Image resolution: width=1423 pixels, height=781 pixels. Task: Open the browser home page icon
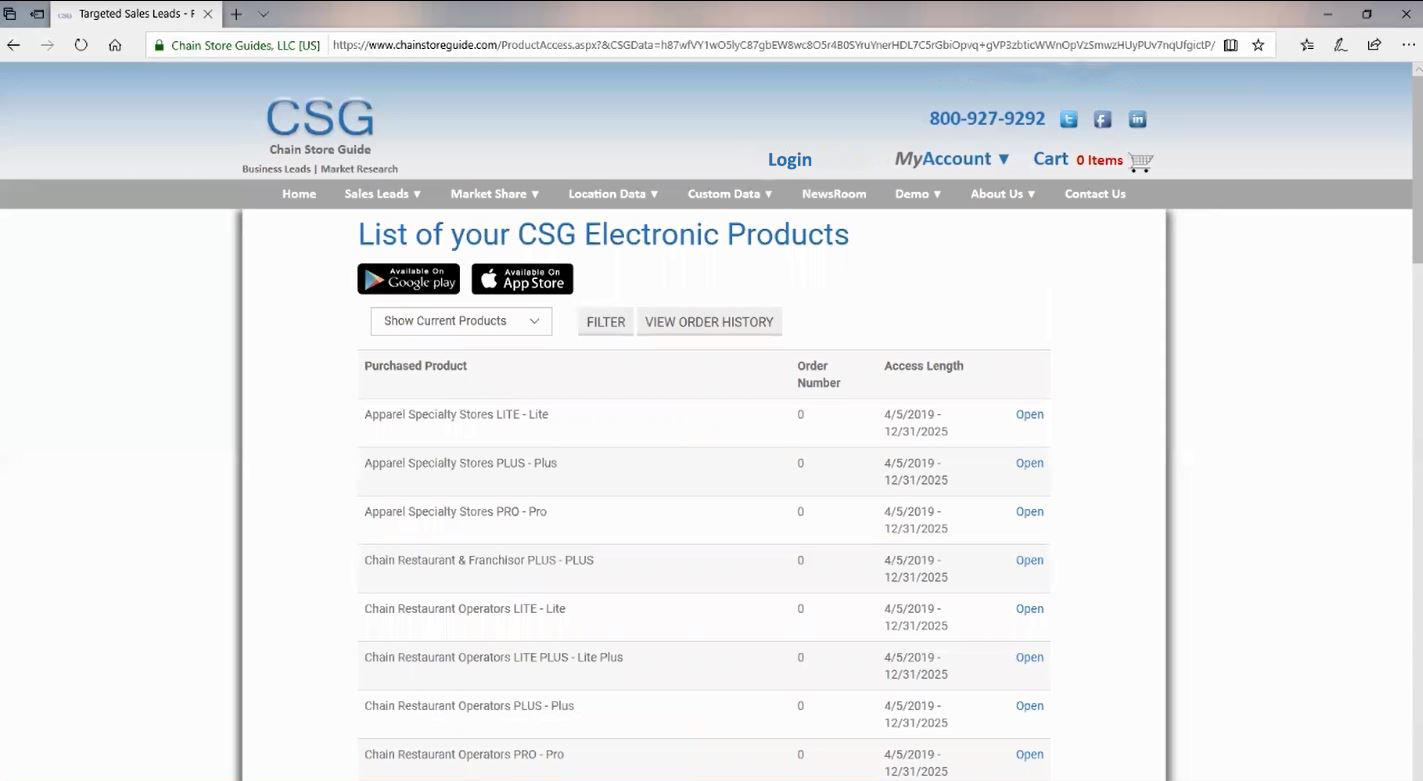tap(115, 45)
